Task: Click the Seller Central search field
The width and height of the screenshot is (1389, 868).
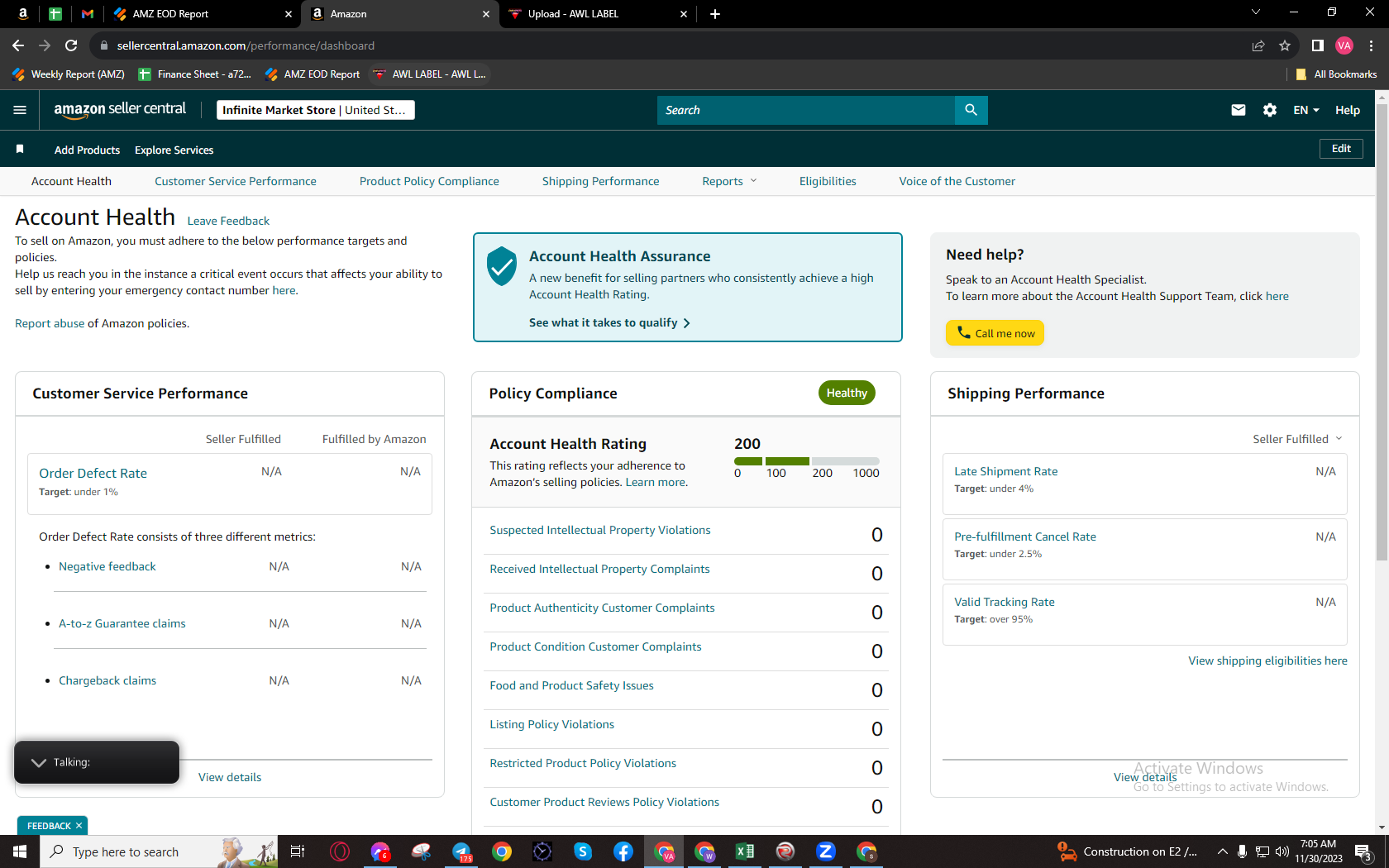Action: pyautogui.click(x=806, y=110)
